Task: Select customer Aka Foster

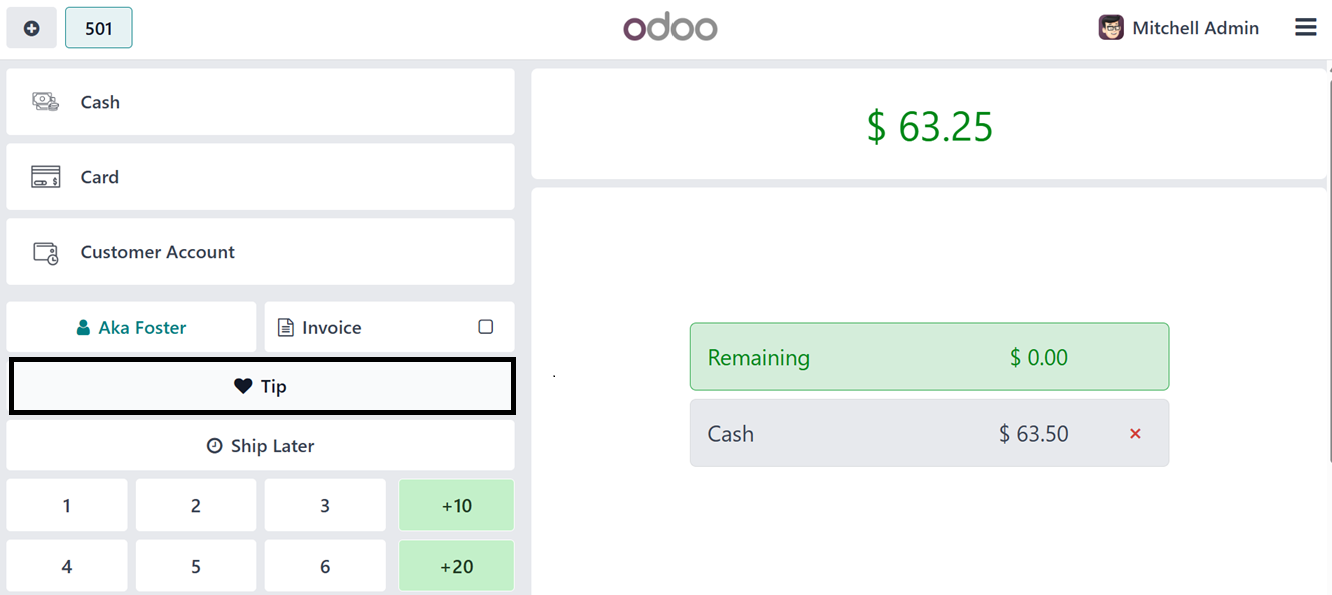Action: 132,328
